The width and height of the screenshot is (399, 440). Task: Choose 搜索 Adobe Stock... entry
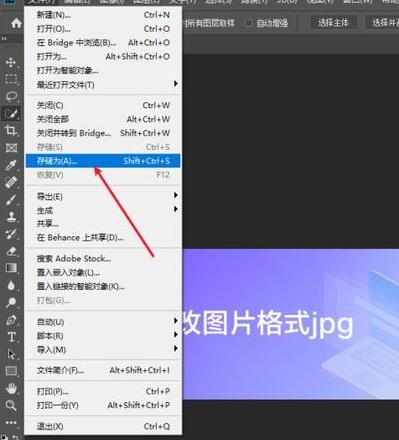tap(103, 258)
